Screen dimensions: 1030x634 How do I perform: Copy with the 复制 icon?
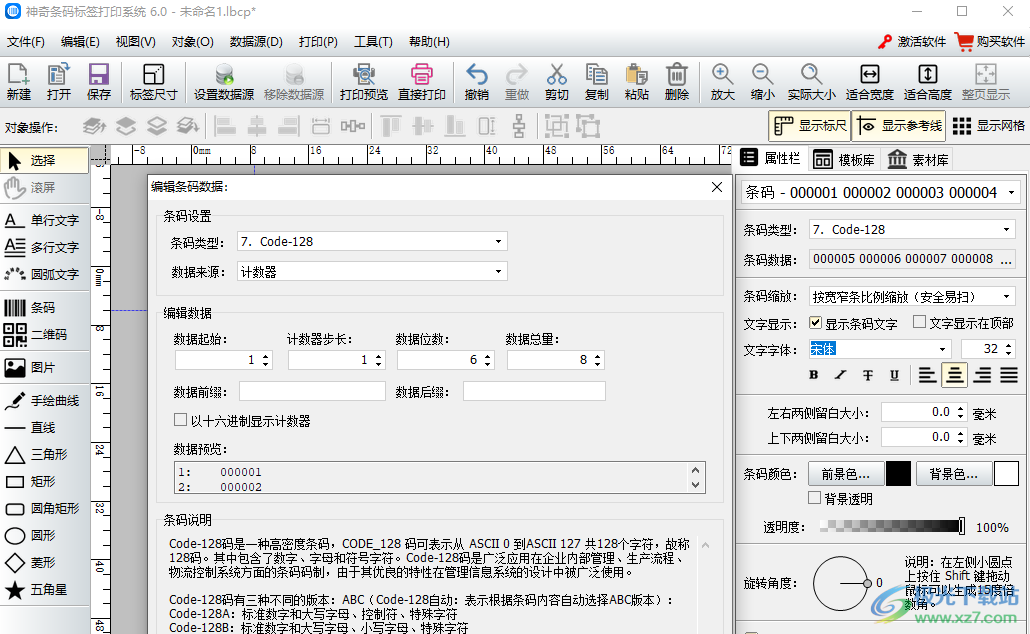596,81
